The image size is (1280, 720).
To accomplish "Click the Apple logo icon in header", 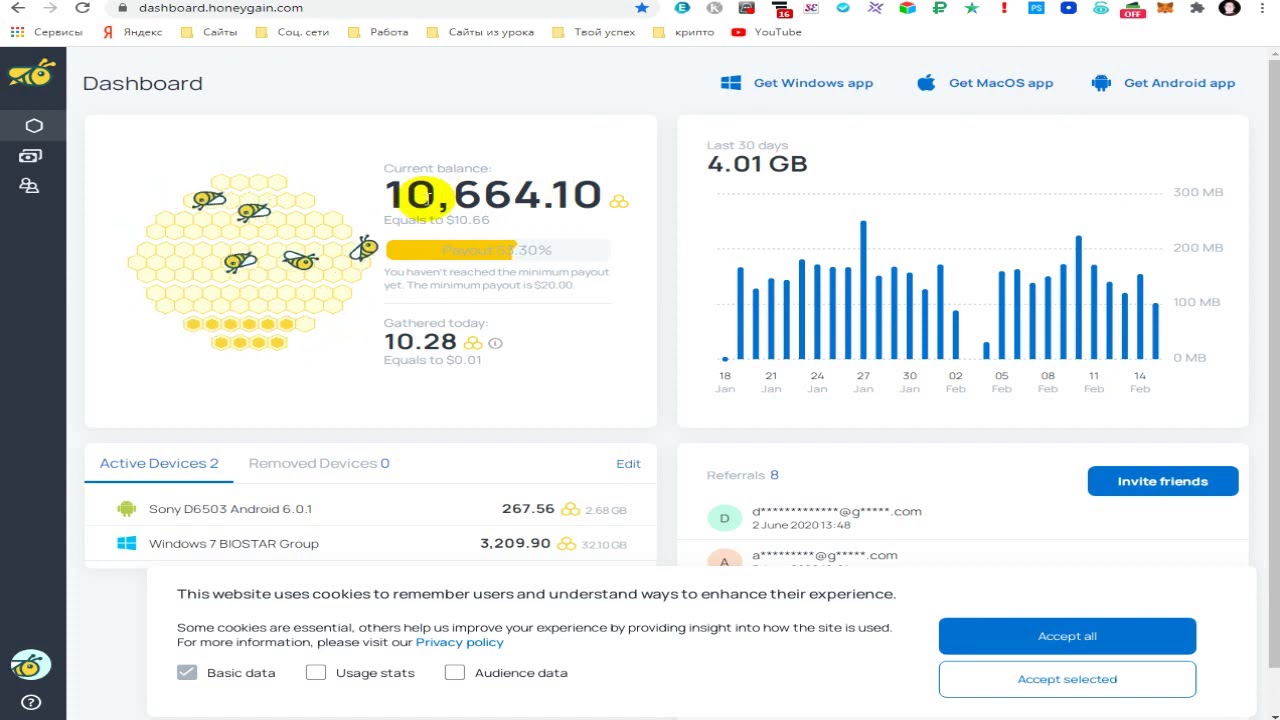I will (x=926, y=82).
